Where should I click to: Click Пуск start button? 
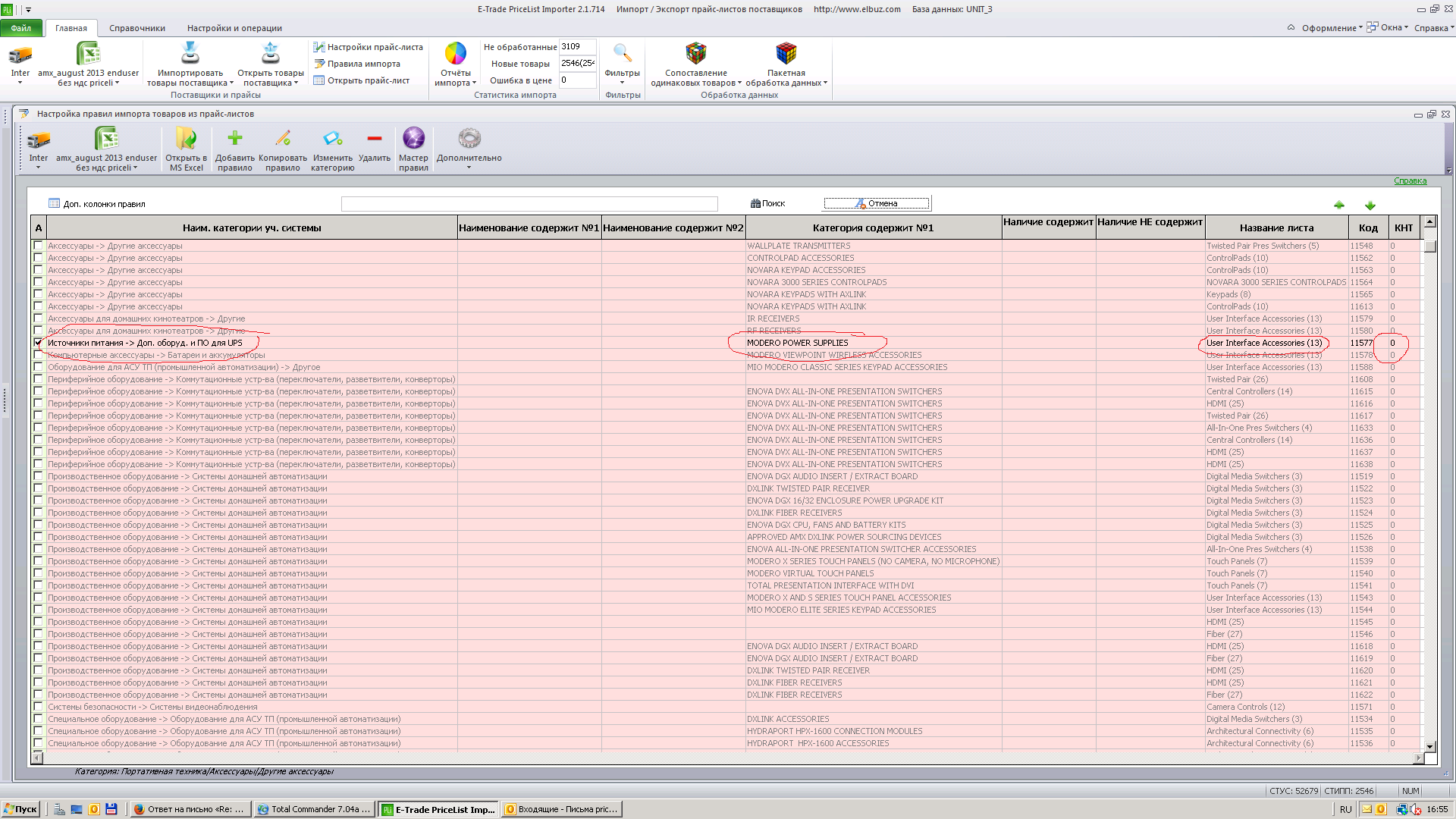pyautogui.click(x=20, y=809)
